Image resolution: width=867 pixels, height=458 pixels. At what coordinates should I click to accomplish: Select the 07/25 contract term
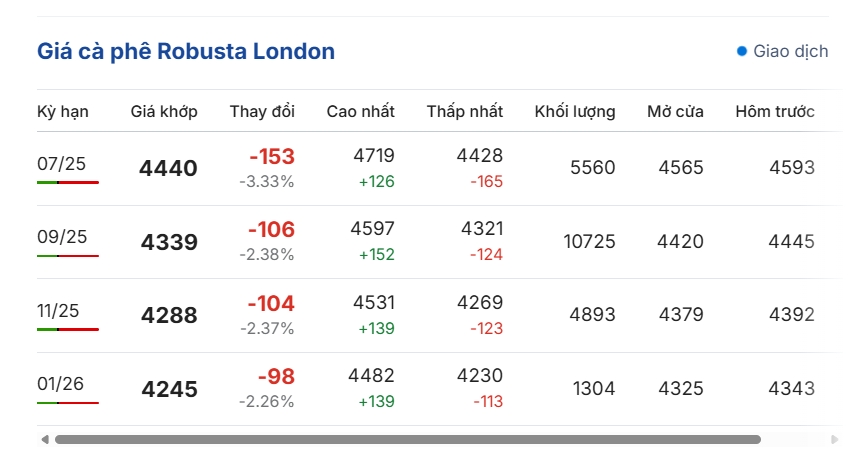[x=61, y=164]
